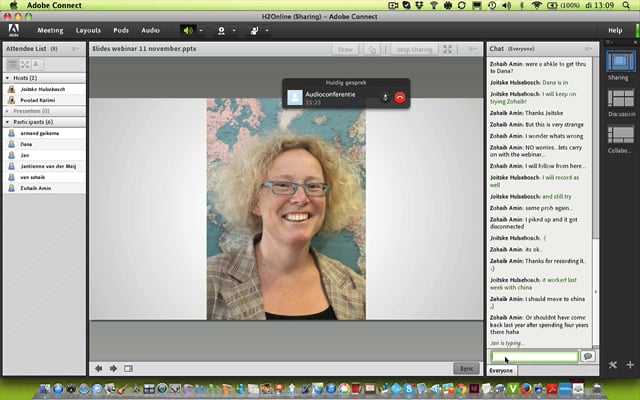Click the Draw button in the Share pod
The height and width of the screenshot is (400, 640).
[345, 49]
